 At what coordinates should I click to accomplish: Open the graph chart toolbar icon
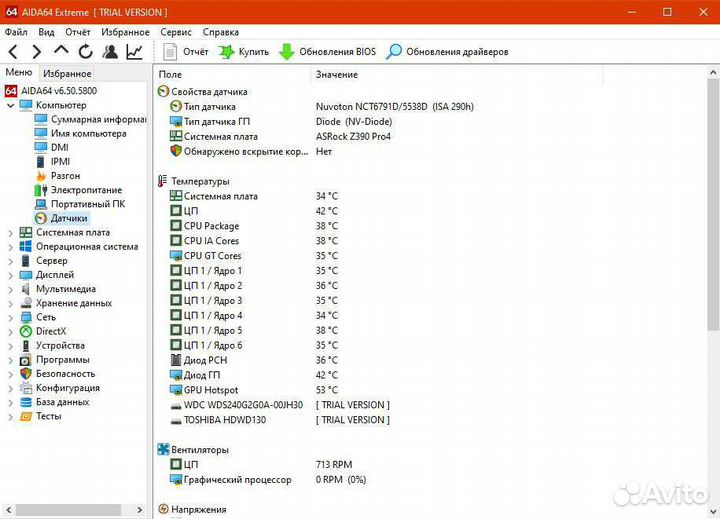(135, 52)
